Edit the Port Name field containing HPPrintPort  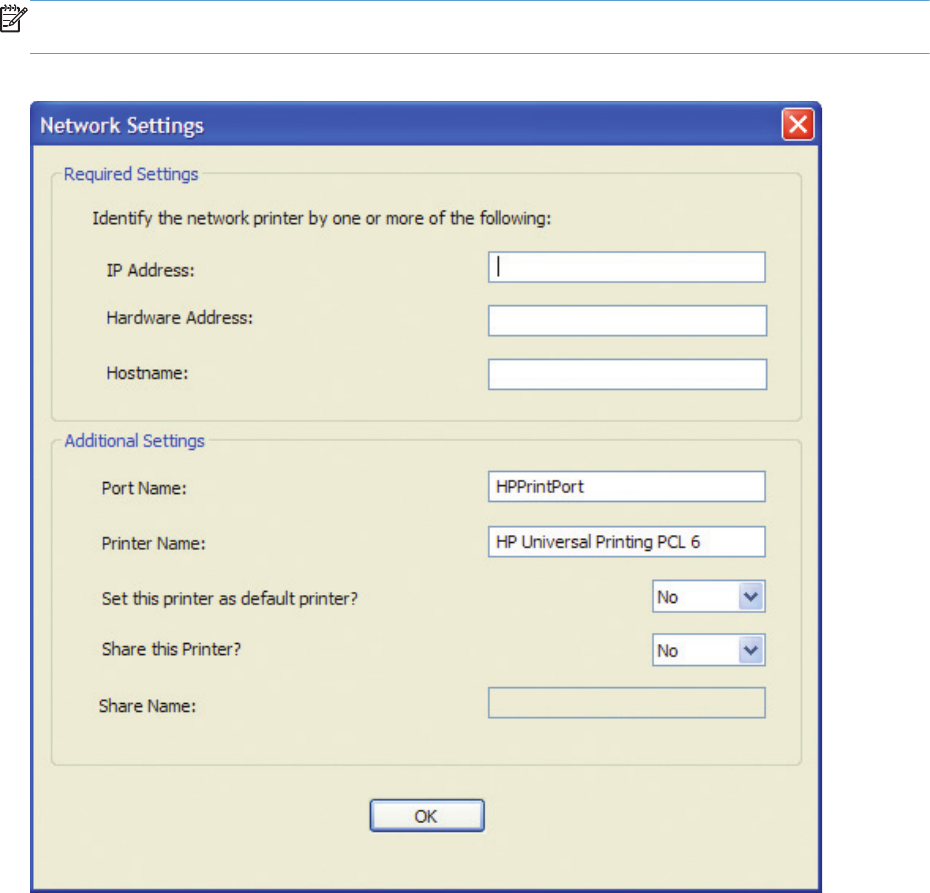point(626,486)
